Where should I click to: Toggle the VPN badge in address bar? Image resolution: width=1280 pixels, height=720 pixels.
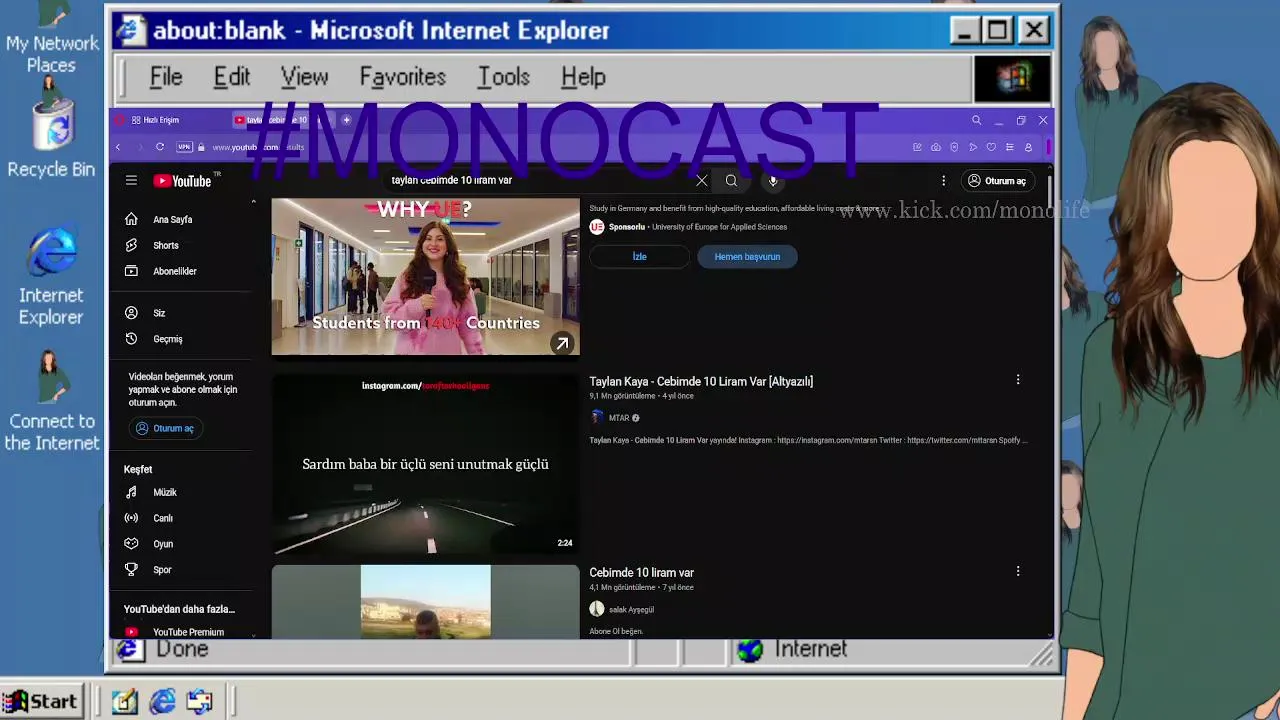(184, 147)
